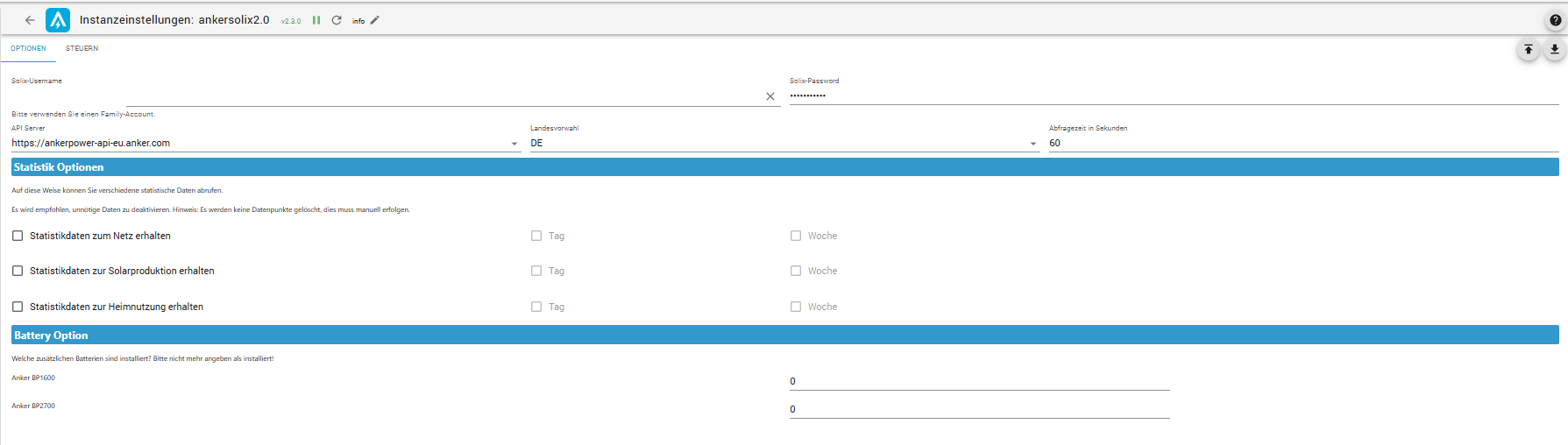
Task: Click the pencil edit icon
Action: click(x=375, y=20)
